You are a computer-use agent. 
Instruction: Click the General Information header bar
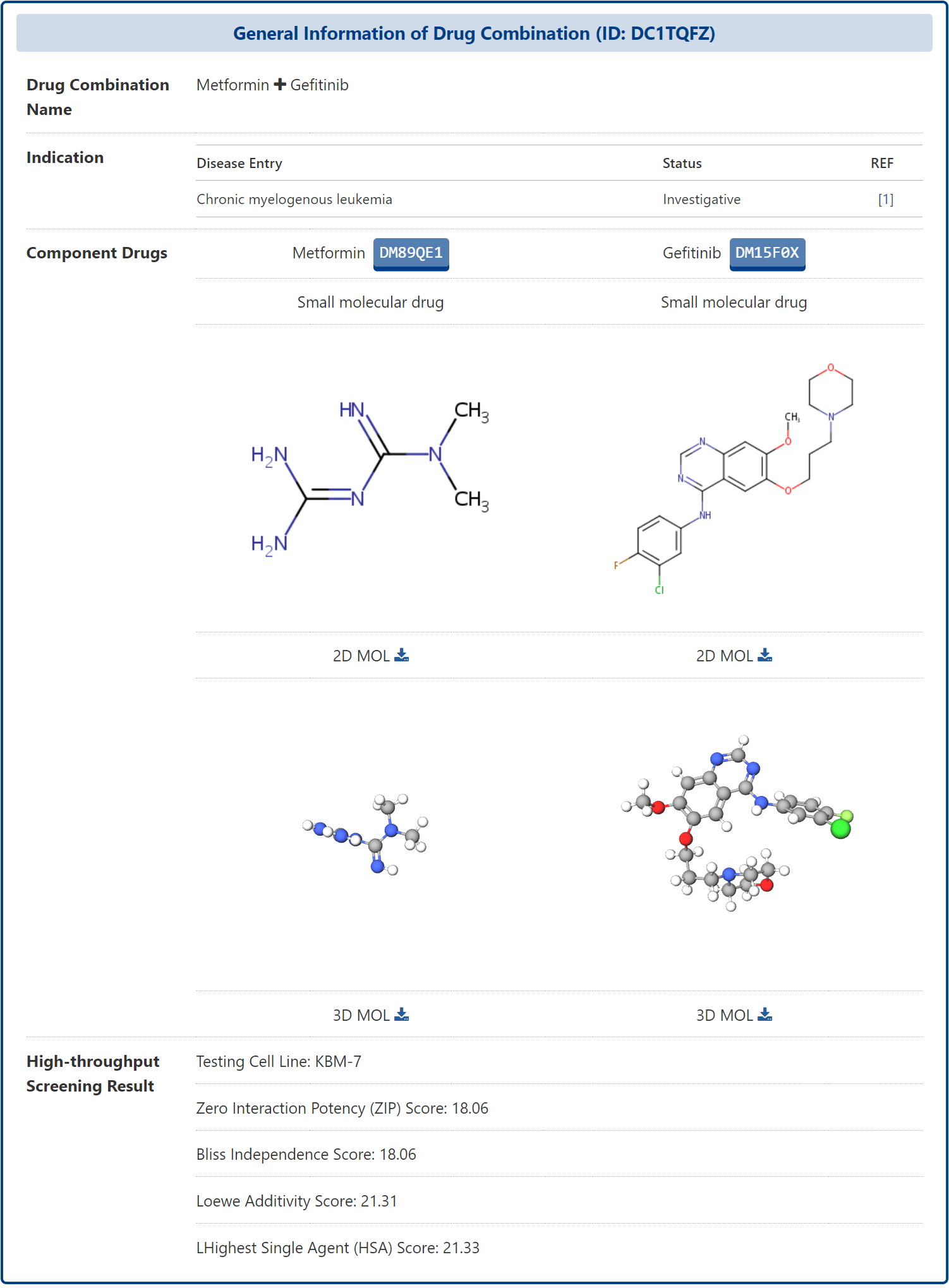474,33
